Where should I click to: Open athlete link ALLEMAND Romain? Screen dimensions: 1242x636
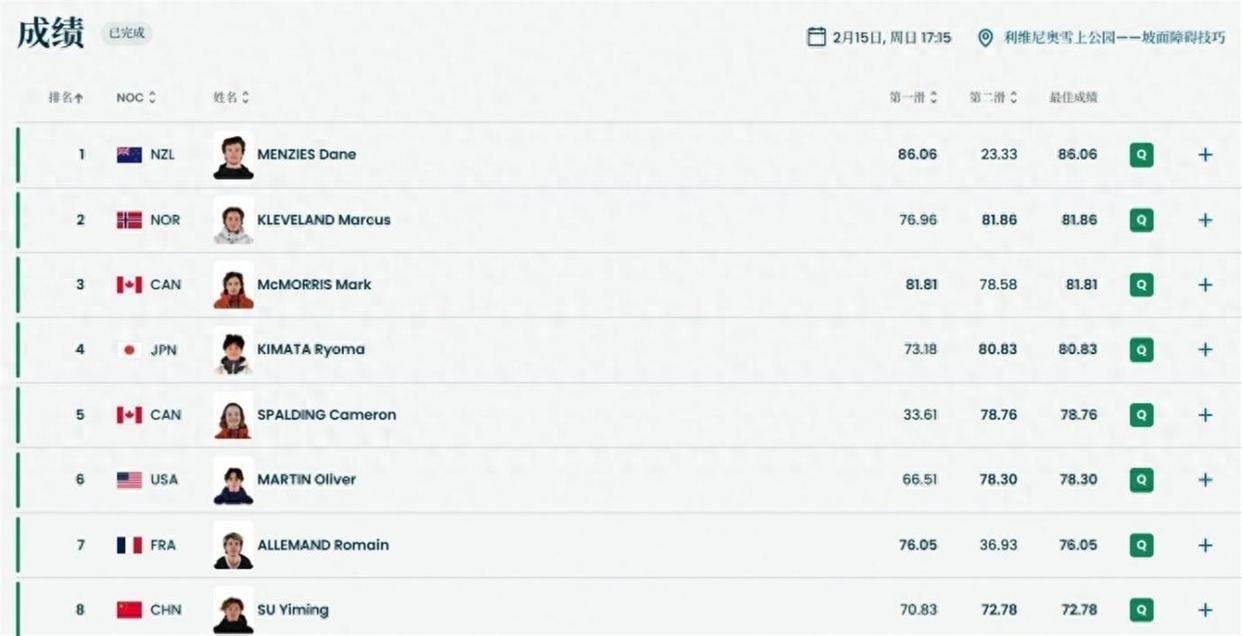point(323,545)
